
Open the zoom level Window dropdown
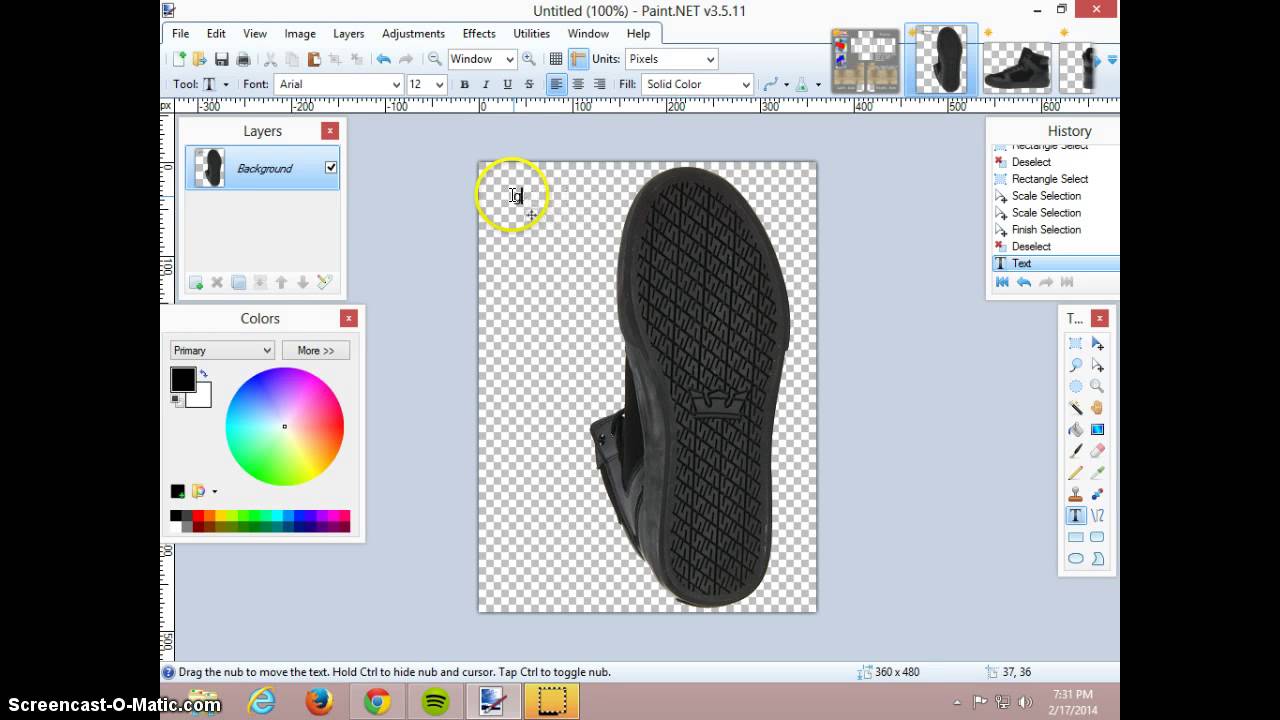click(481, 59)
